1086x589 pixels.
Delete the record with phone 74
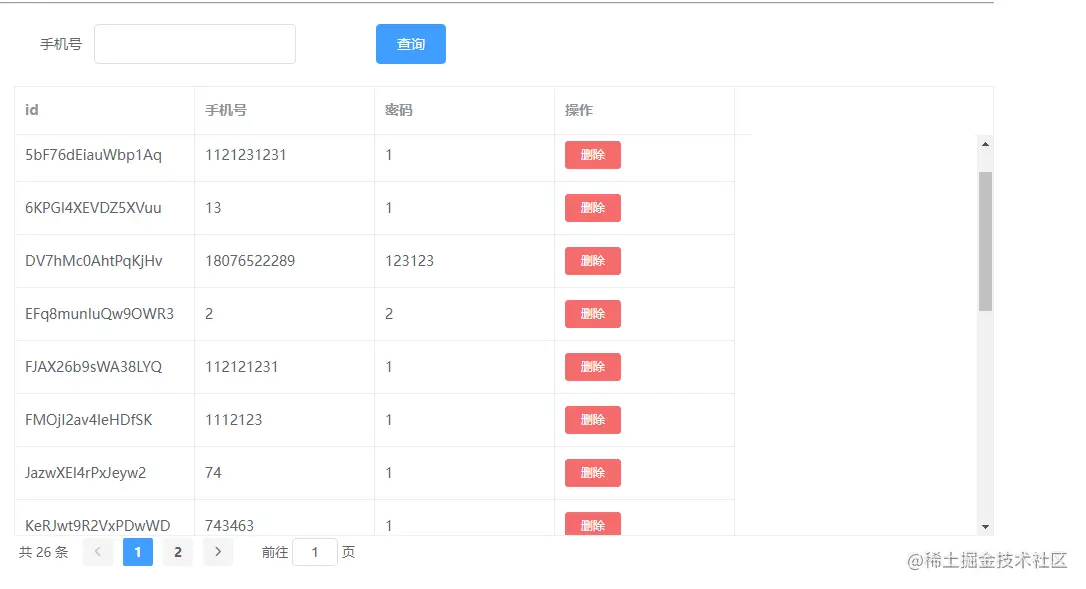click(x=592, y=472)
